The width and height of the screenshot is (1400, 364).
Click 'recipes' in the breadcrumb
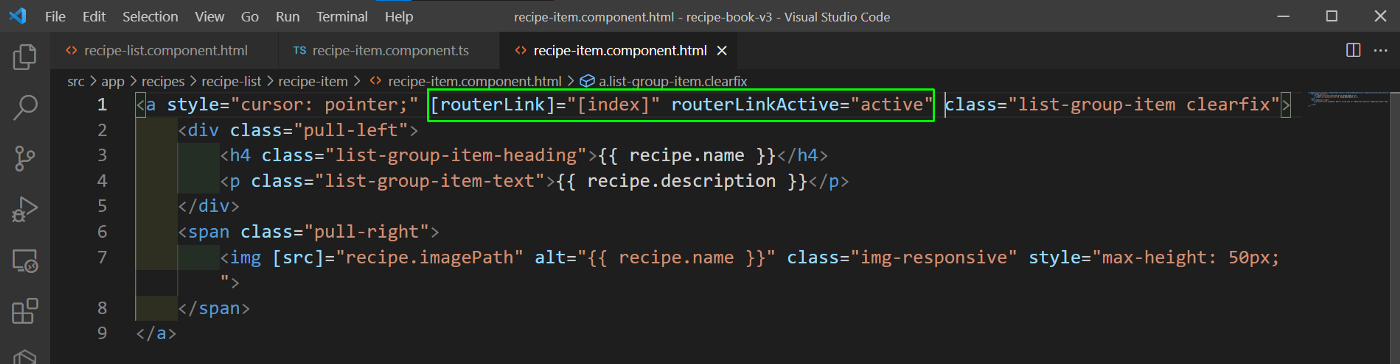(x=163, y=81)
